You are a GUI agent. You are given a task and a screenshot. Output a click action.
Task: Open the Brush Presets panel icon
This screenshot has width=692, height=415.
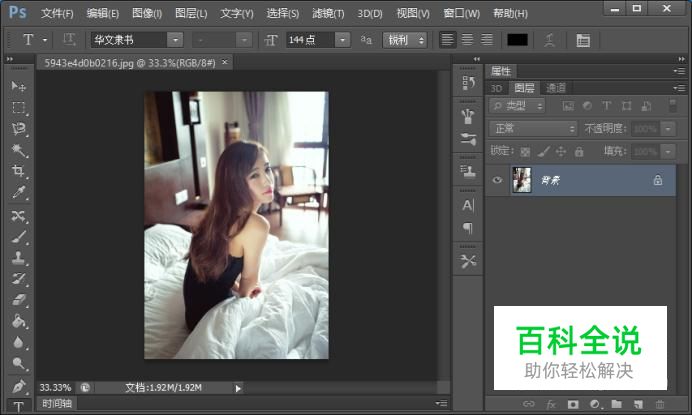468,116
